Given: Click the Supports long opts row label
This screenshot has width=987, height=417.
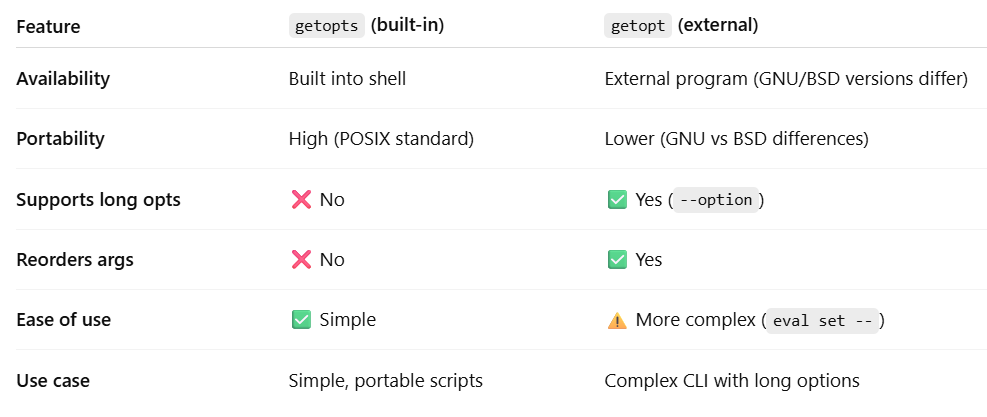Looking at the screenshot, I should point(98,200).
